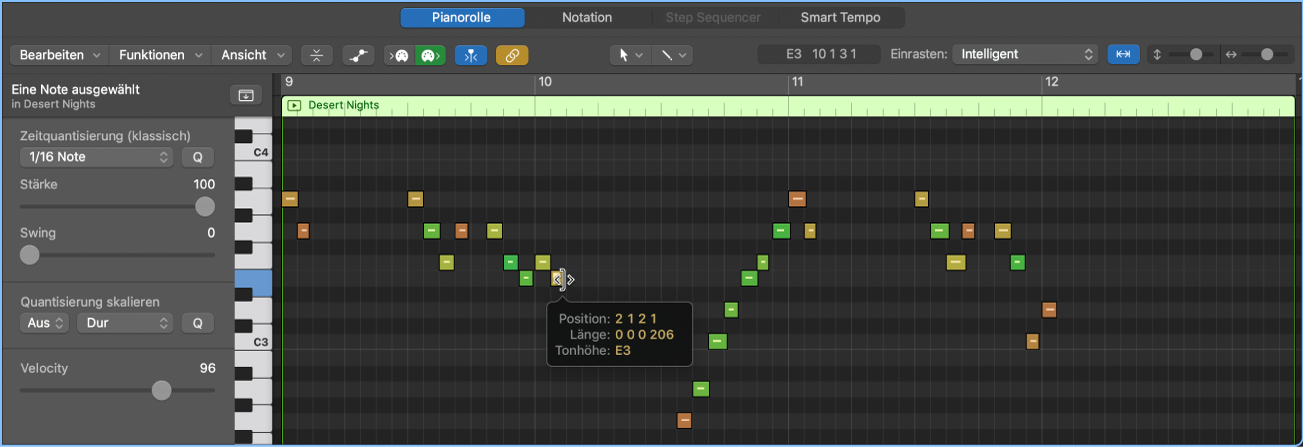Open the Bearbeiten menu

pyautogui.click(x=60, y=55)
